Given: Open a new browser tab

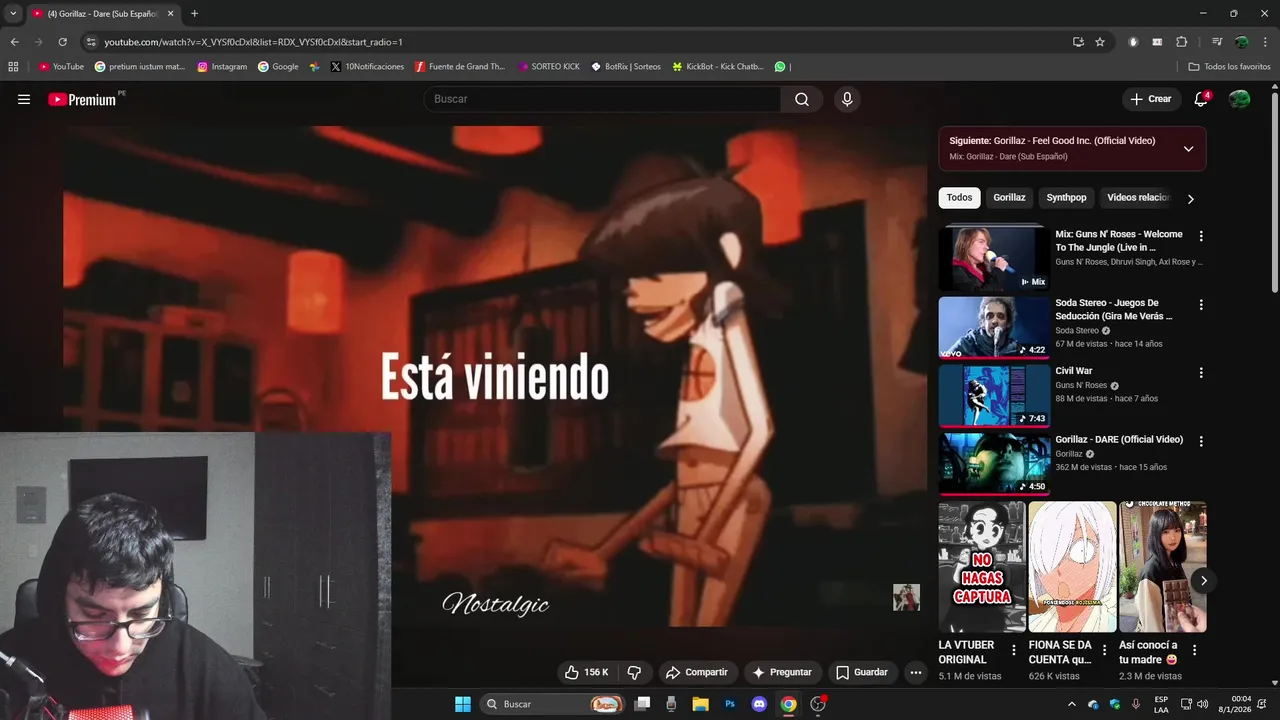Looking at the screenshot, I should [194, 14].
